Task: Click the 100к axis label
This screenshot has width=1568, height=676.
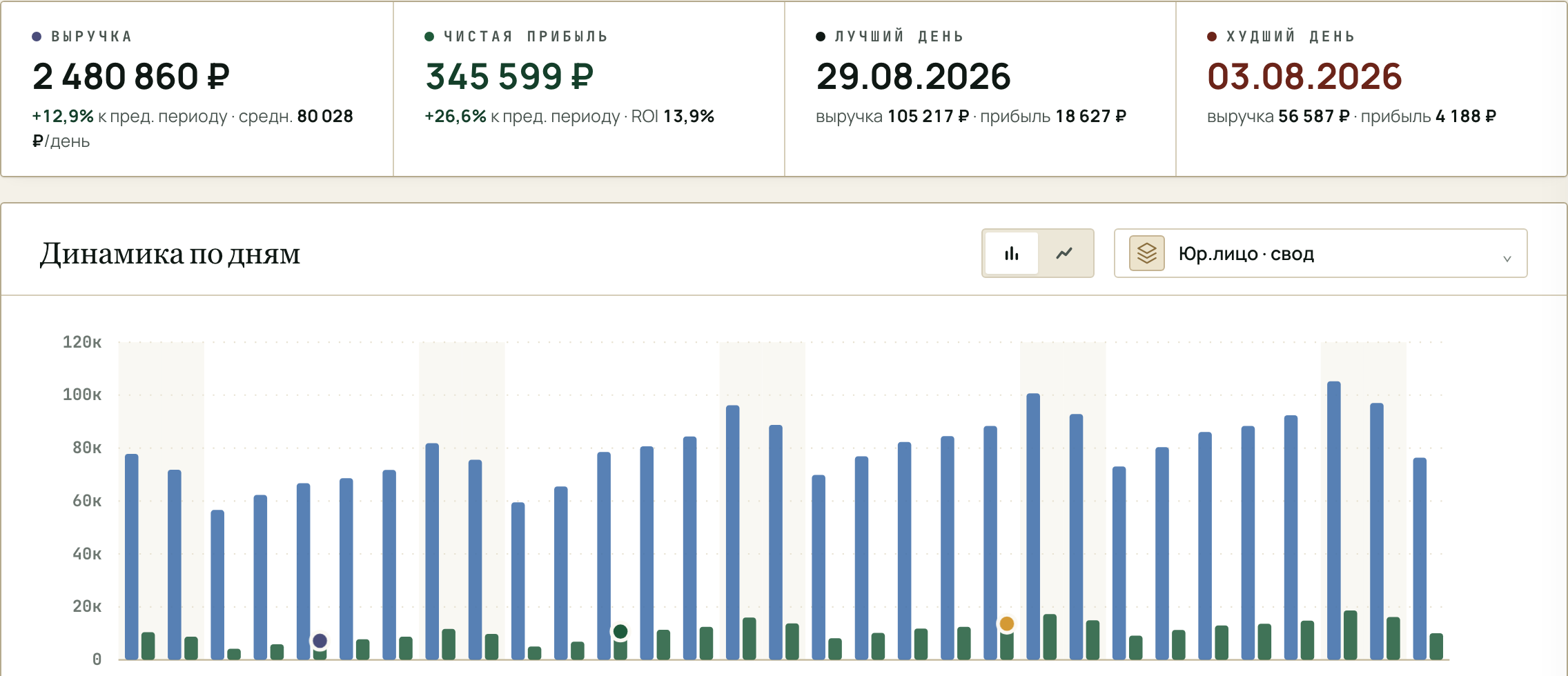Action: point(82,395)
